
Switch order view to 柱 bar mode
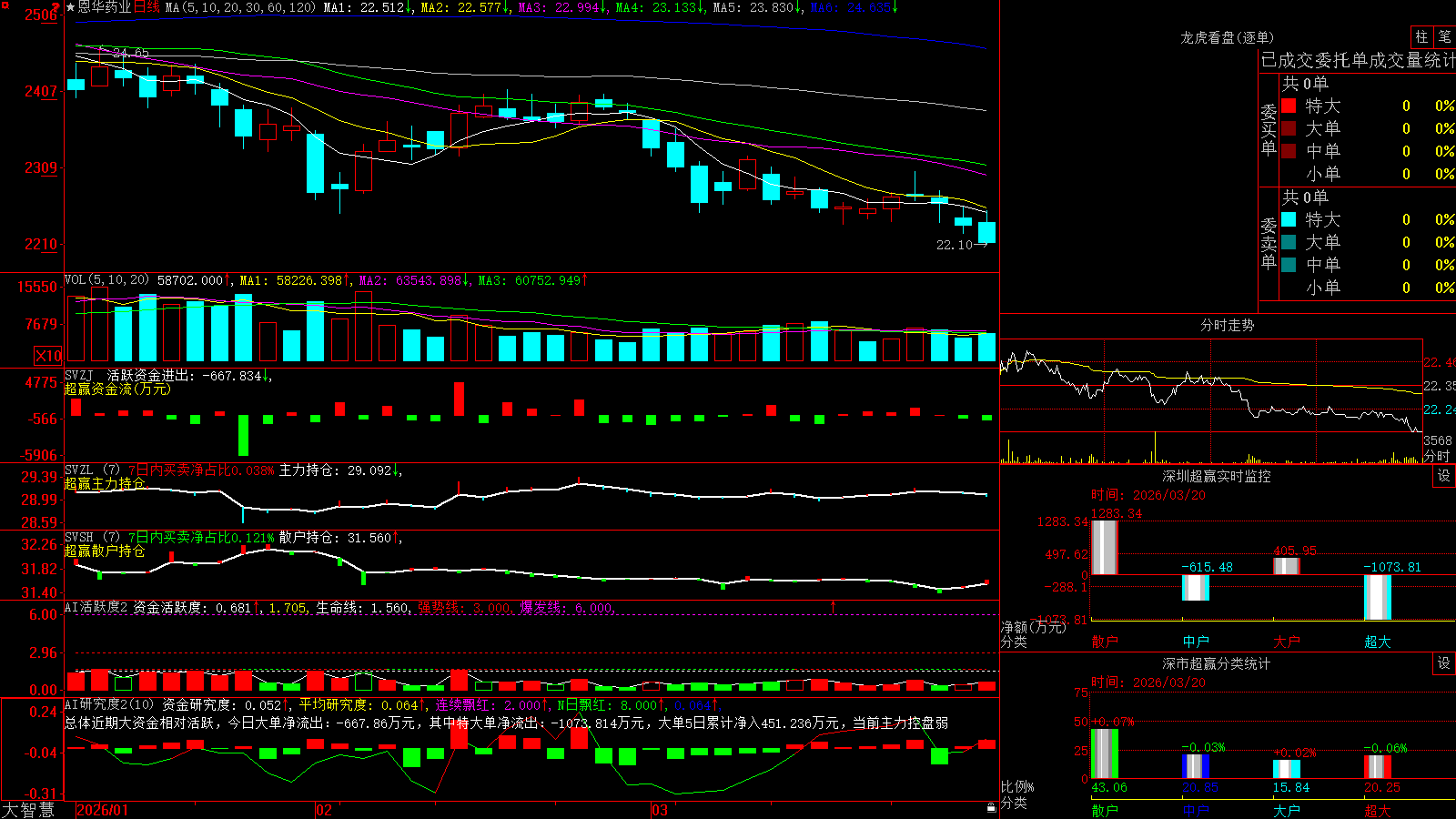point(1421,36)
